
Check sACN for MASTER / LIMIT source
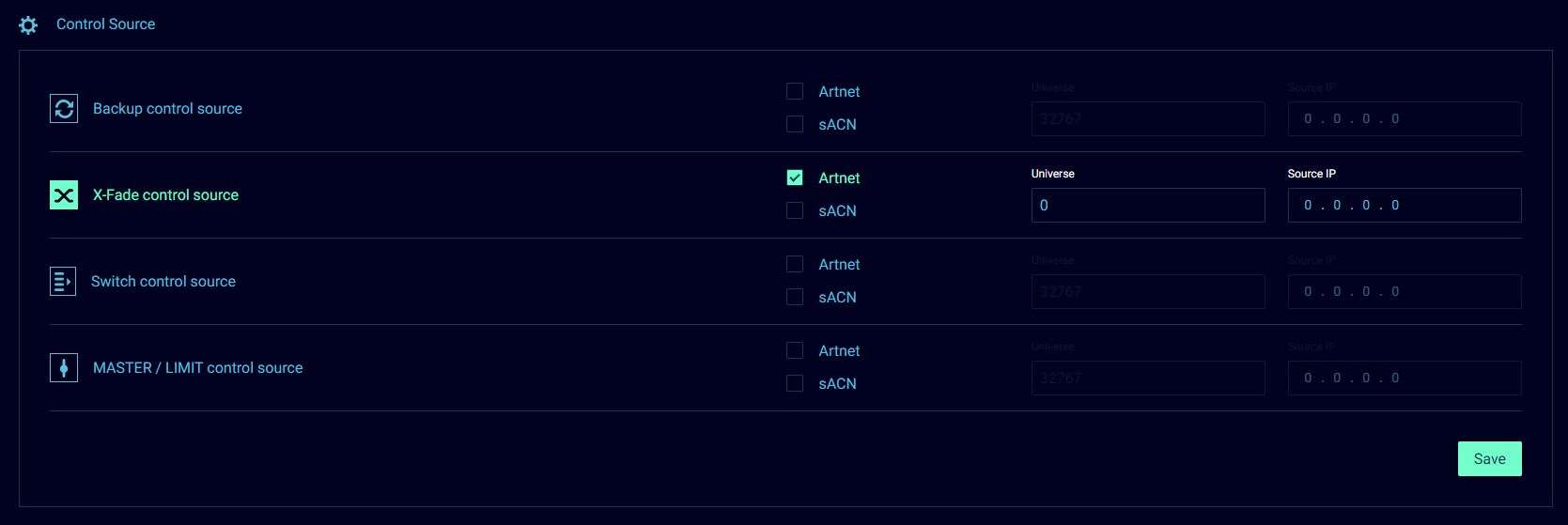pos(795,383)
